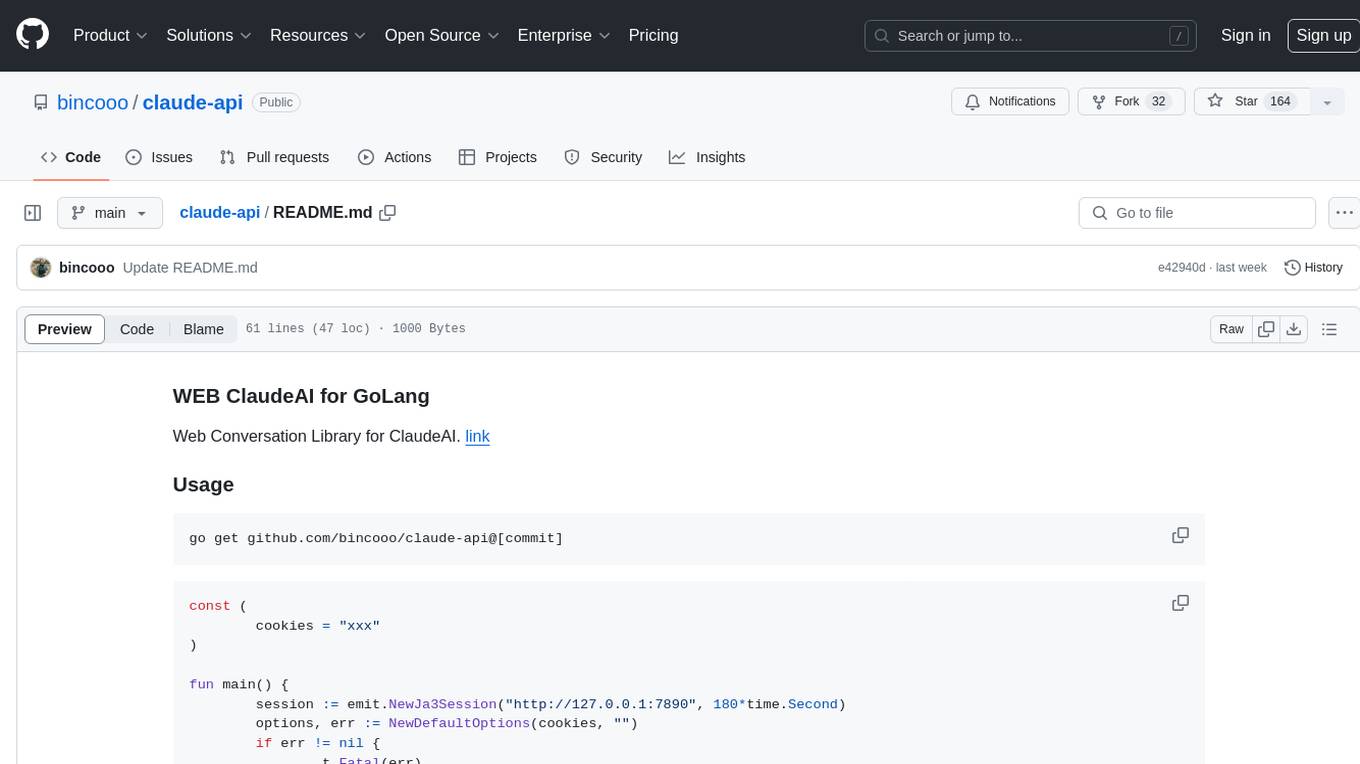Screen dimensions: 1360x764
Task: Expand the Enterprise menu
Action: 564,35
